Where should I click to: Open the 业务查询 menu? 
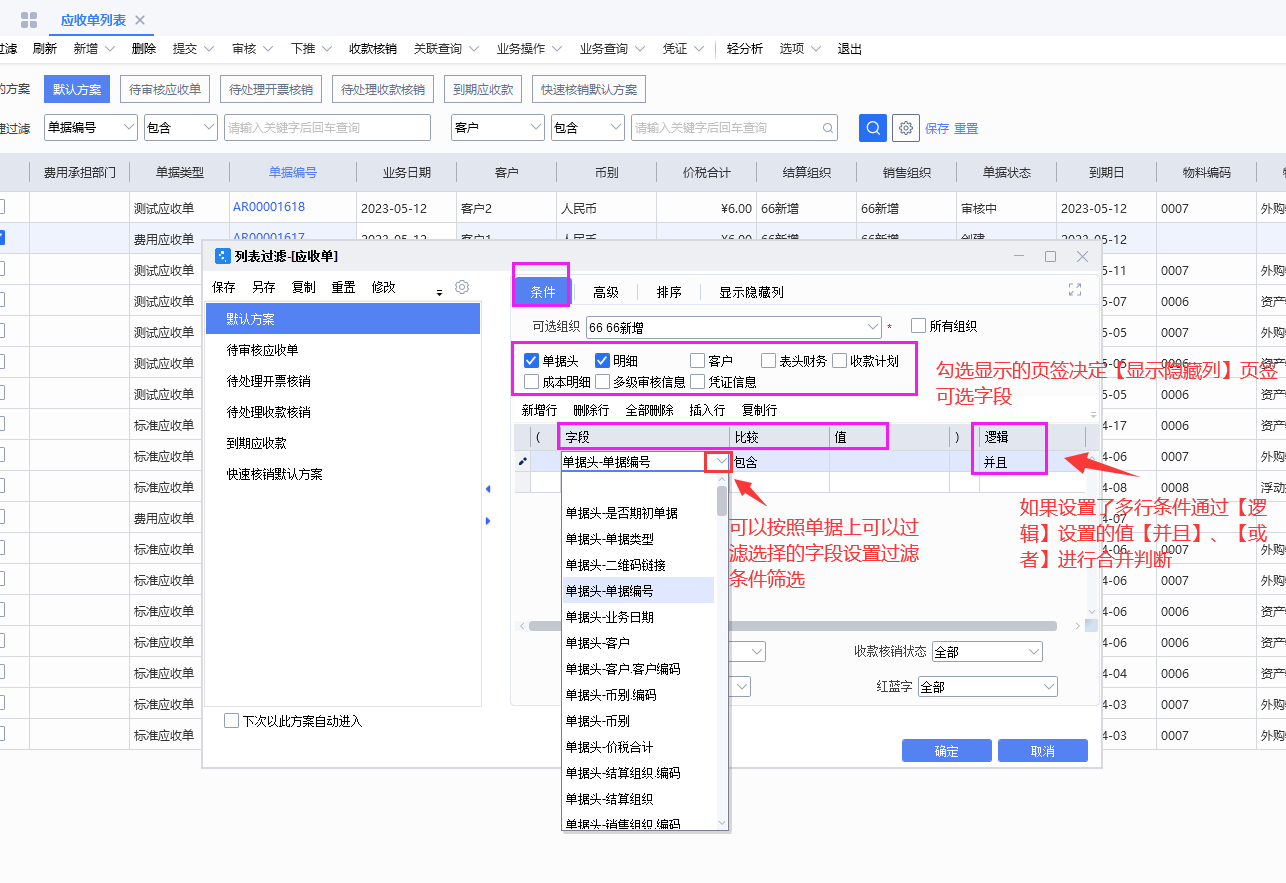coord(612,49)
